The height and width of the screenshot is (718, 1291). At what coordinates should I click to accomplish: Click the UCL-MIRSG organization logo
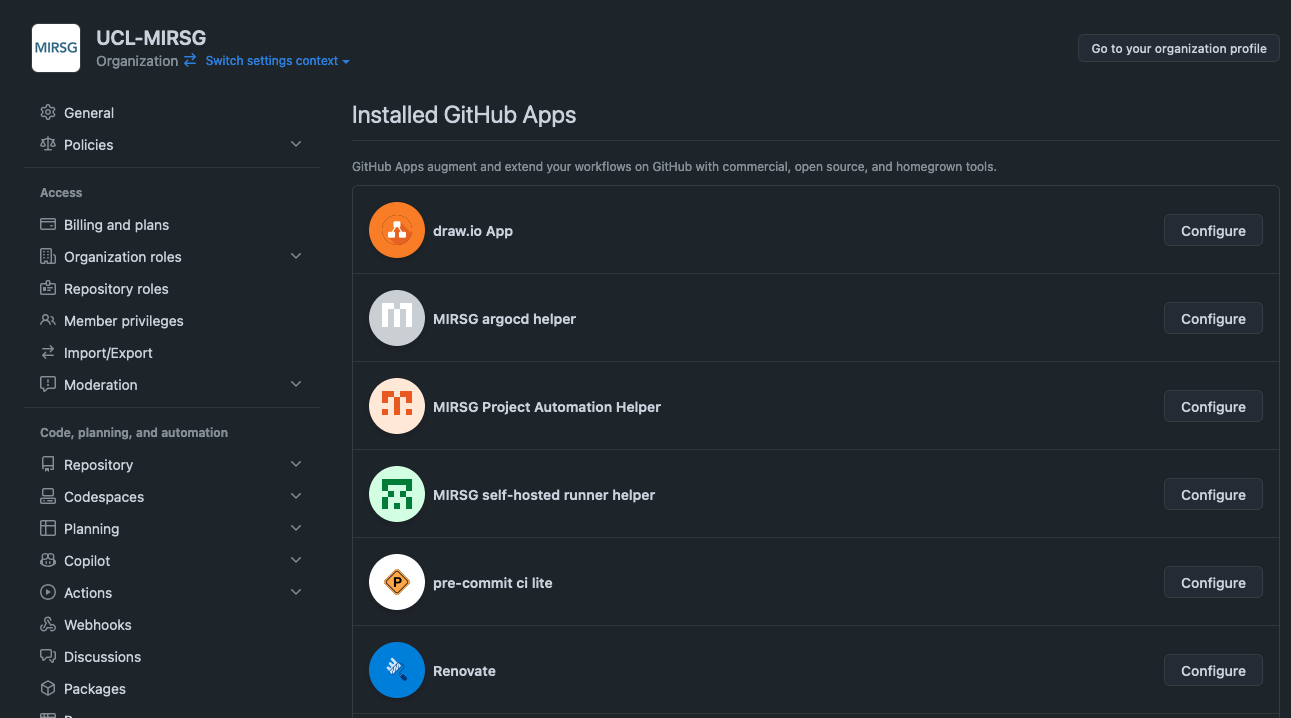point(56,48)
